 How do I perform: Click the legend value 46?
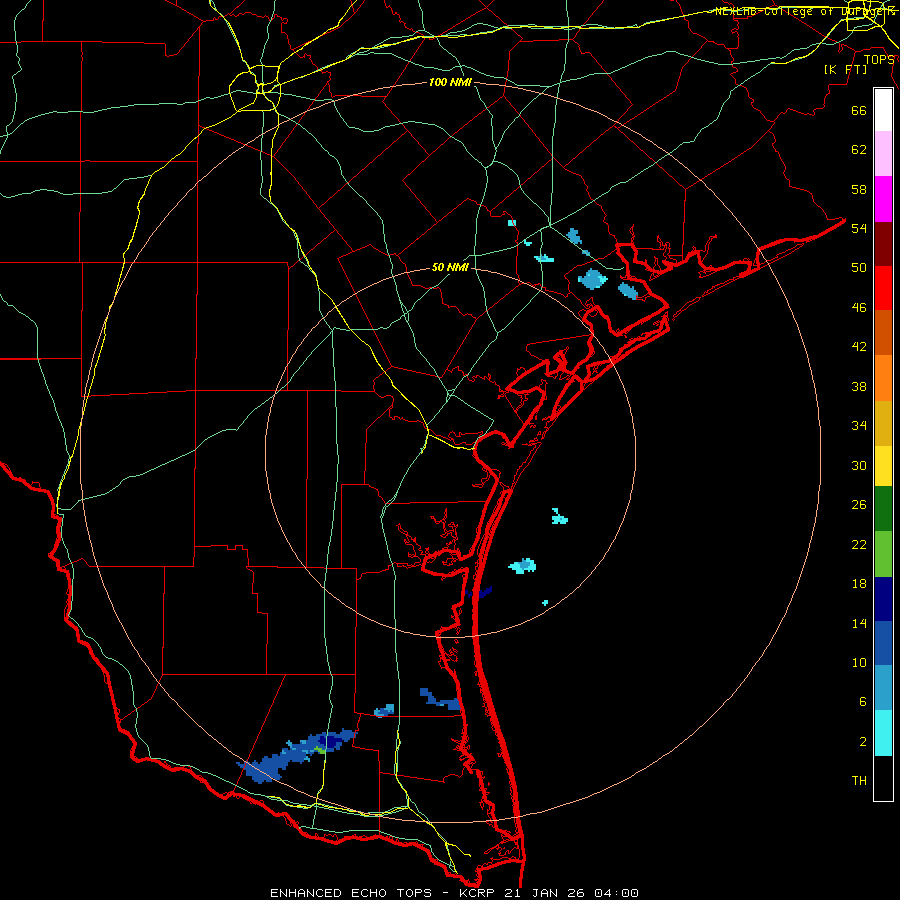859,308
